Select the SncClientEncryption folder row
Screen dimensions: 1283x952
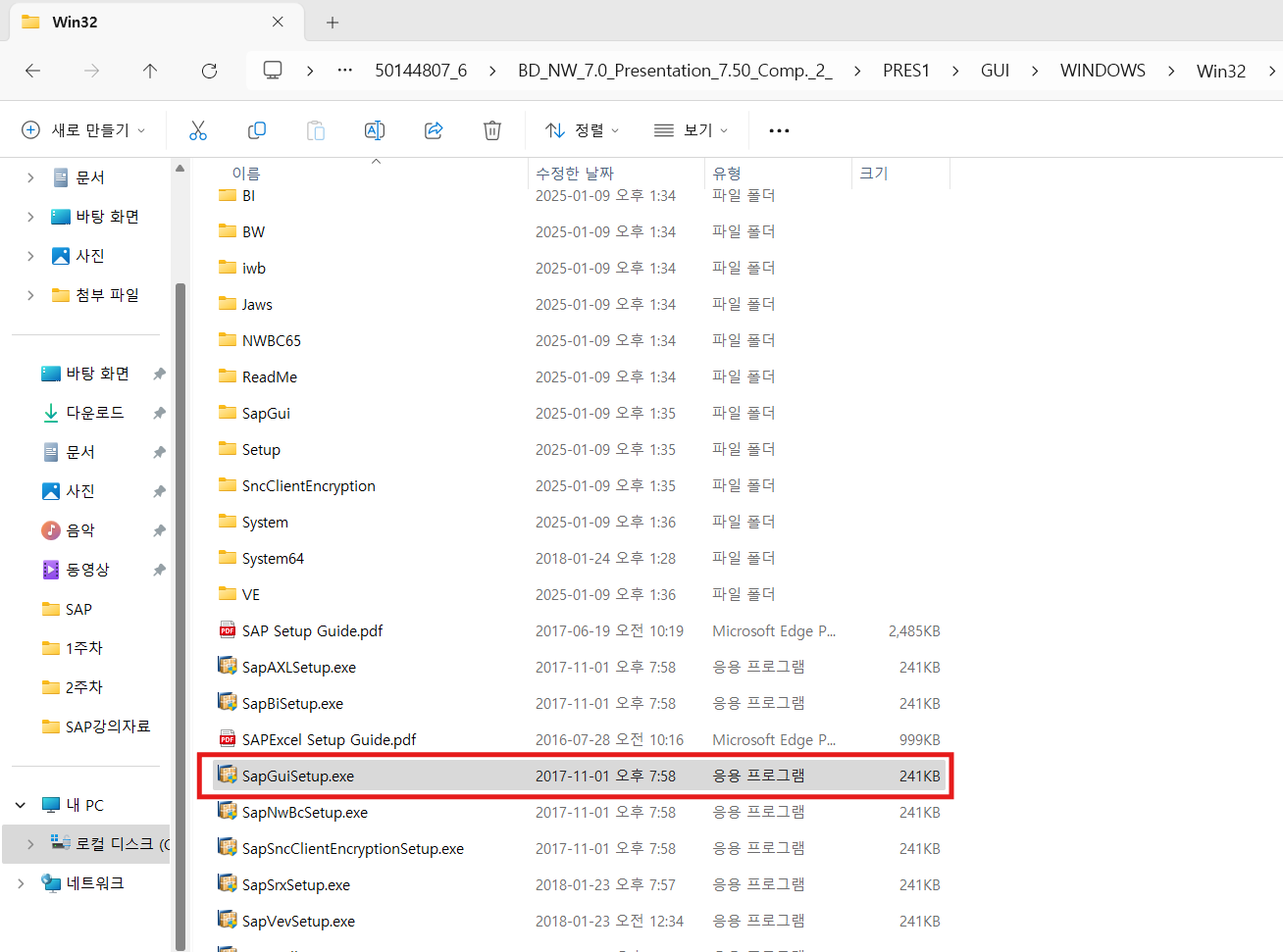pyautogui.click(x=579, y=485)
